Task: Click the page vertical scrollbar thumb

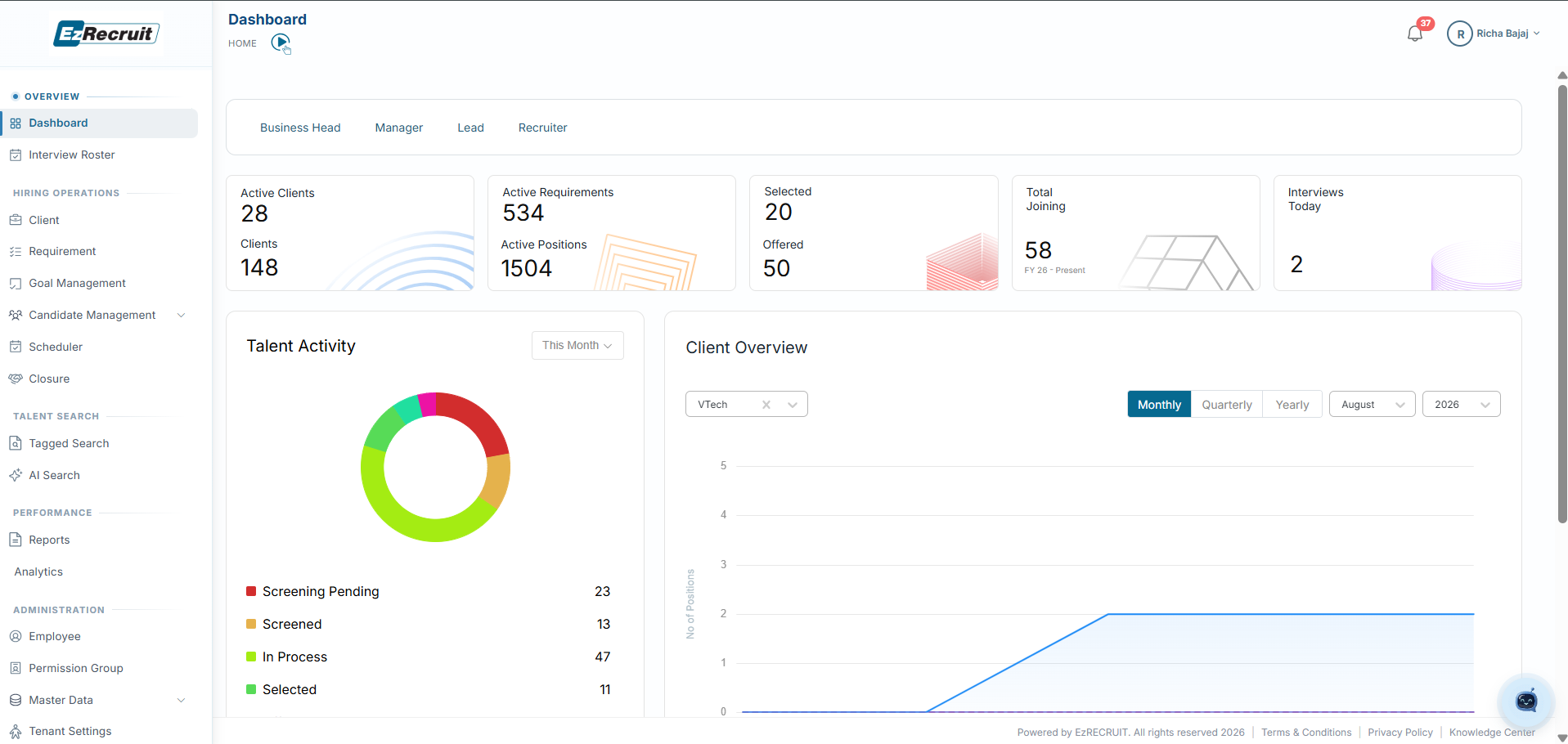Action: tap(1562, 303)
